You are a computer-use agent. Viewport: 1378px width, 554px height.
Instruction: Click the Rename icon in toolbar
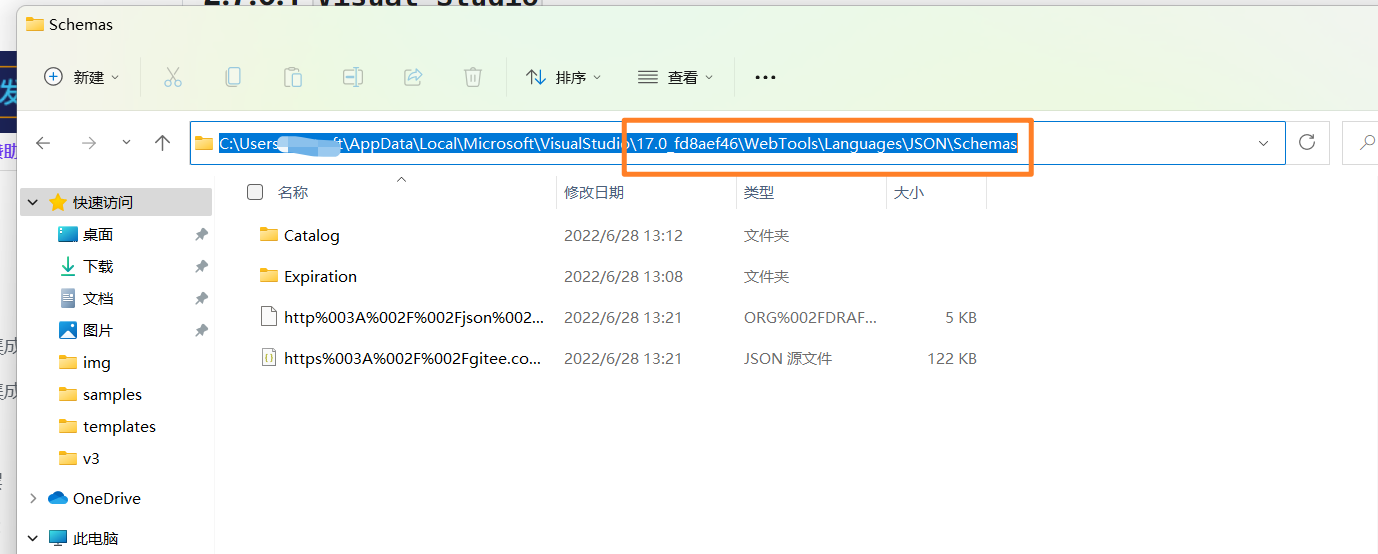(x=352, y=77)
